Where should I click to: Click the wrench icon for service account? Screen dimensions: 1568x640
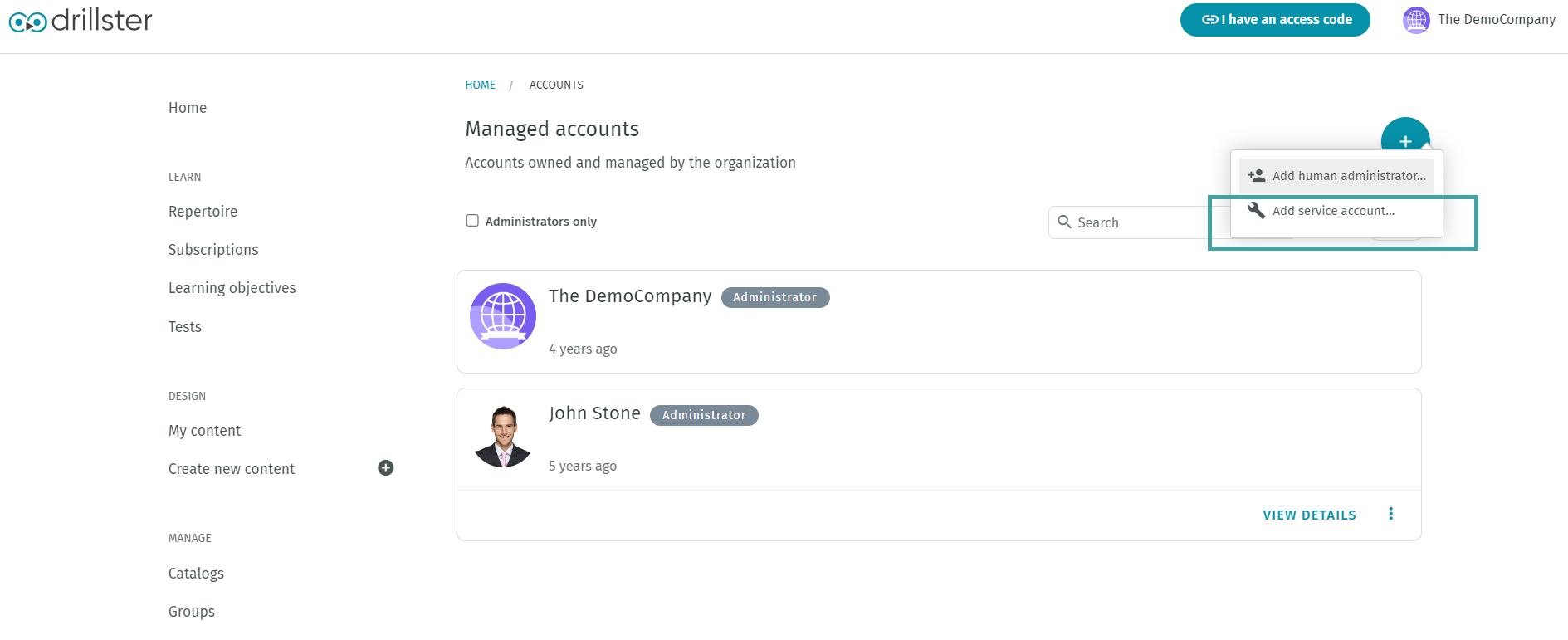point(1257,211)
